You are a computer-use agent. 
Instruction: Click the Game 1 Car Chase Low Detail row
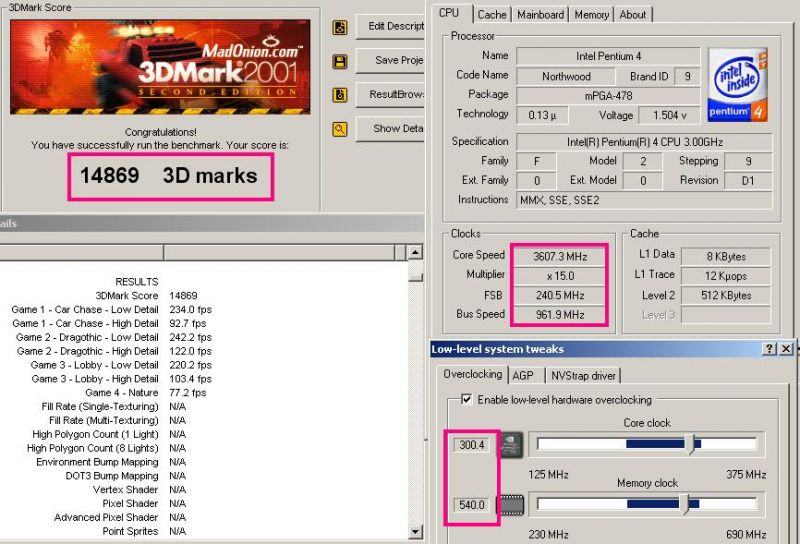pos(111,310)
